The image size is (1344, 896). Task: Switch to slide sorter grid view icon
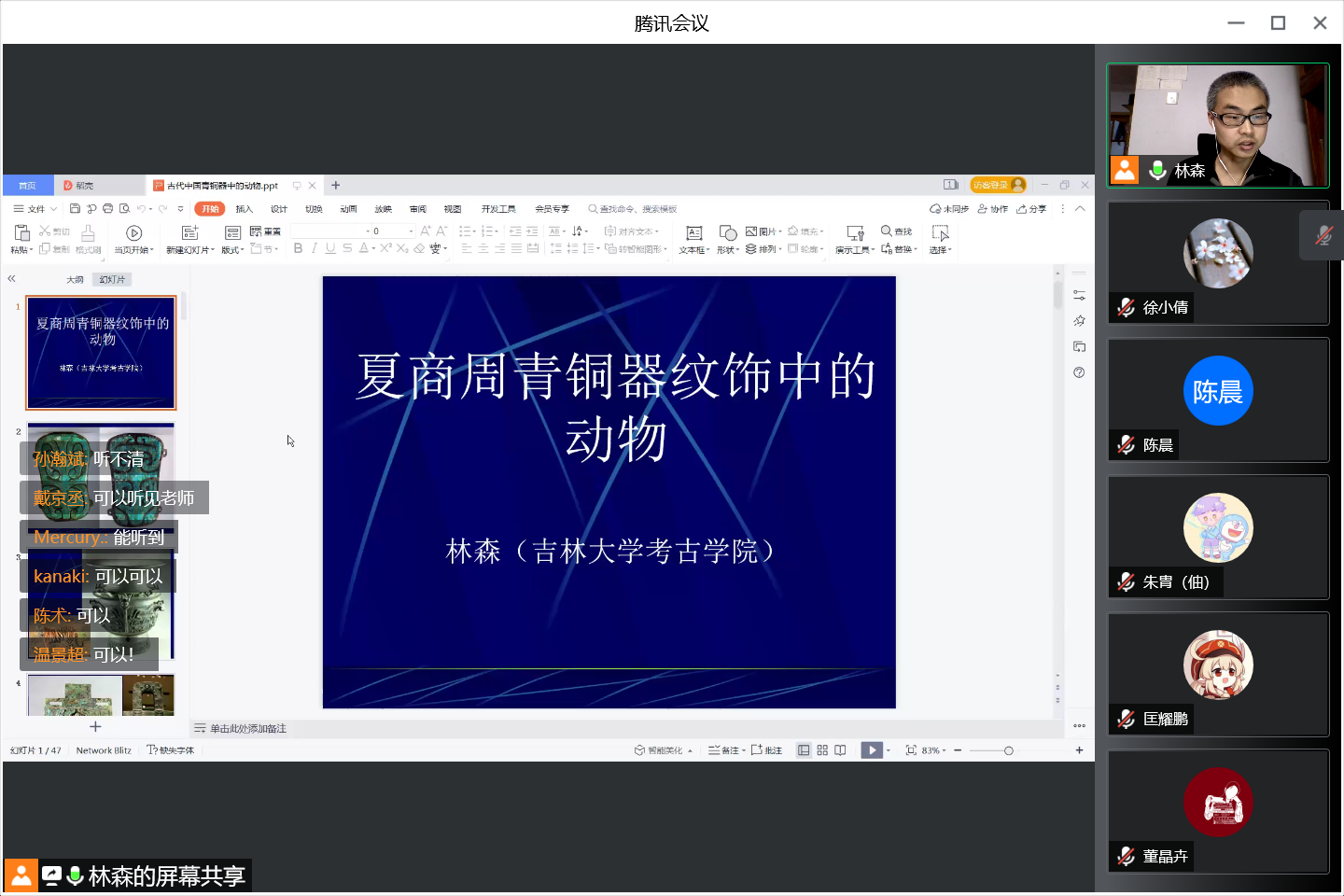click(822, 750)
